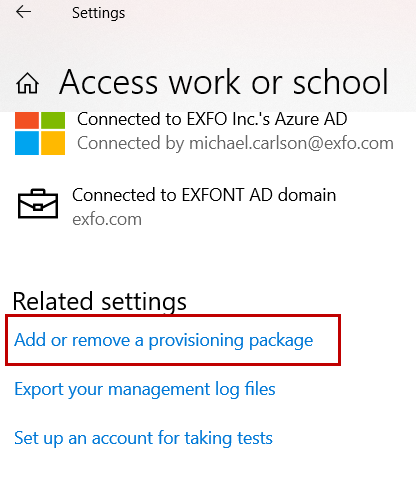
Task: Open Add or remove a provisioning package
Action: 163,340
